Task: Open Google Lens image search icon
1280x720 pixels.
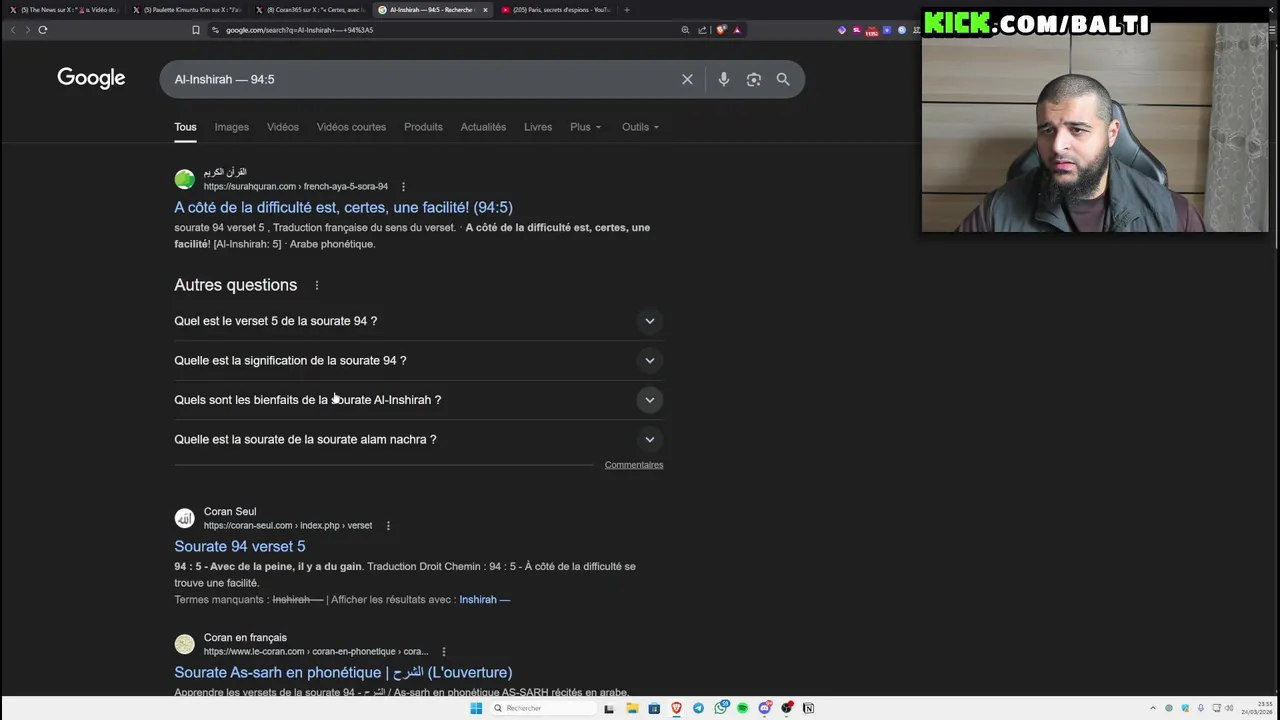Action: [x=753, y=79]
